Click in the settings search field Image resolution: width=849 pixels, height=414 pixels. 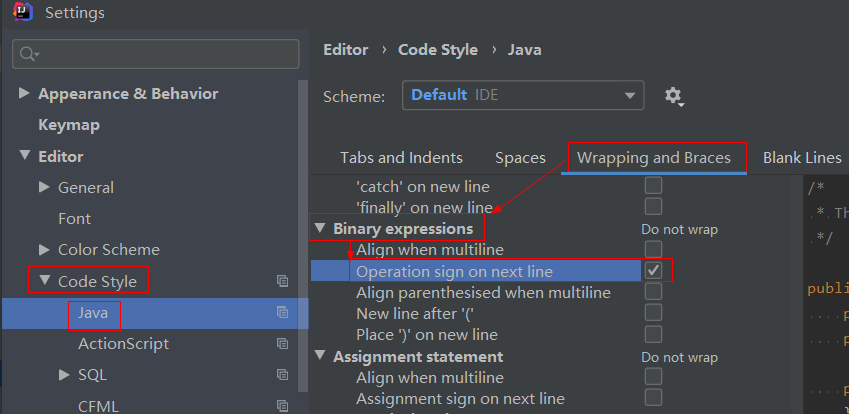[155, 54]
